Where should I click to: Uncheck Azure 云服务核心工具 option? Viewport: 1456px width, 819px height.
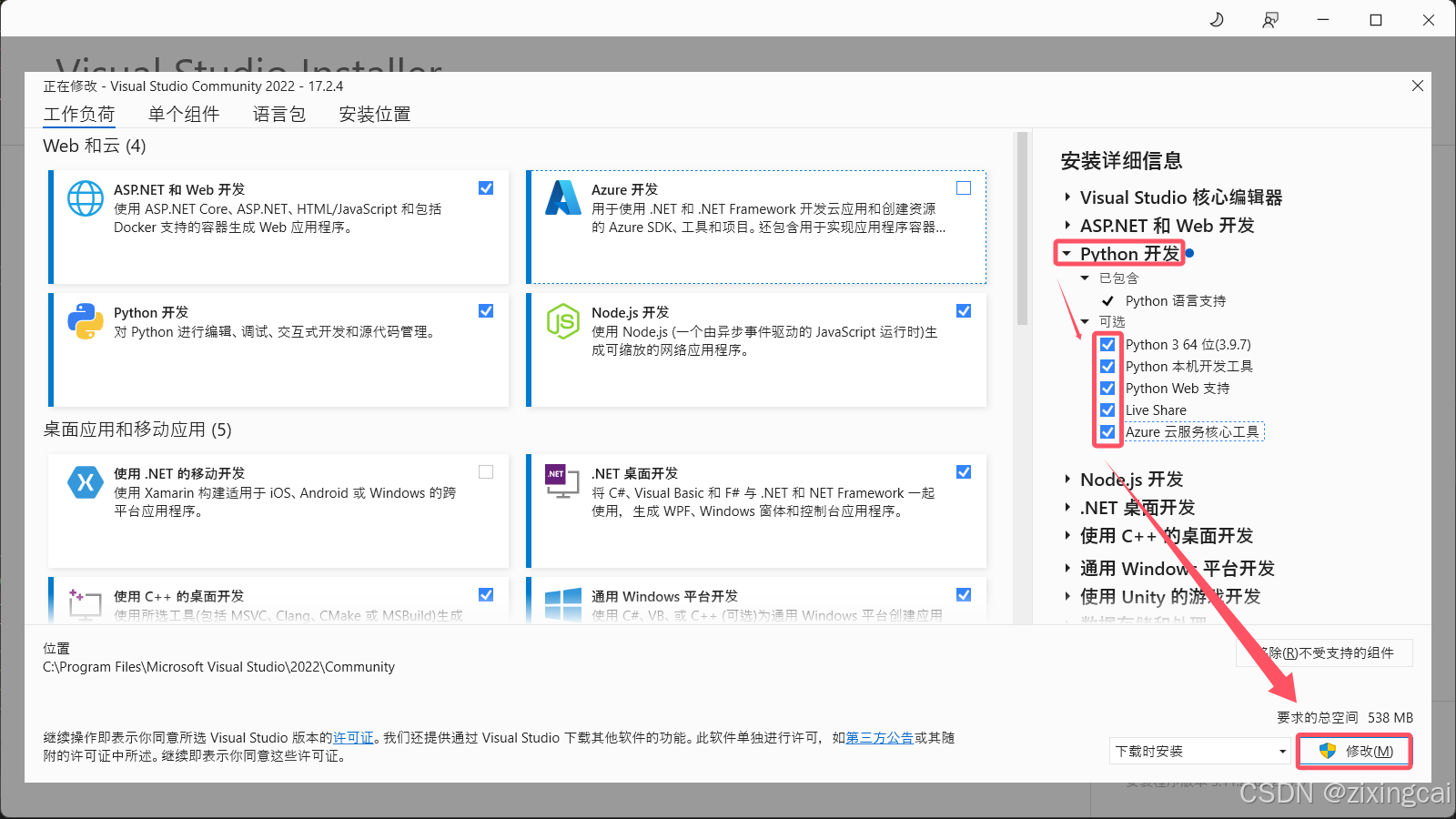[1107, 432]
